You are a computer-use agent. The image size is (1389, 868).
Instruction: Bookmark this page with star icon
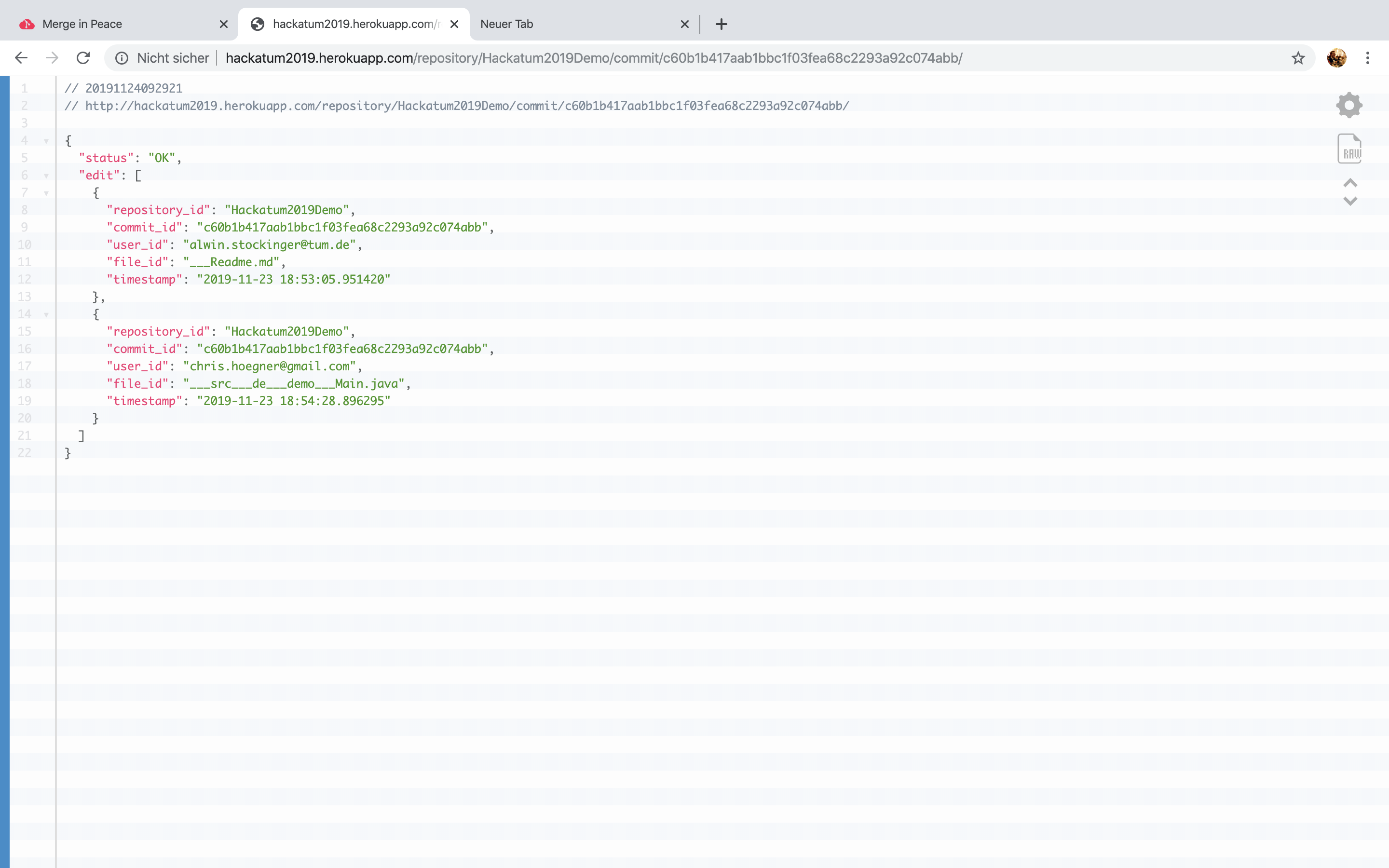(1298, 58)
